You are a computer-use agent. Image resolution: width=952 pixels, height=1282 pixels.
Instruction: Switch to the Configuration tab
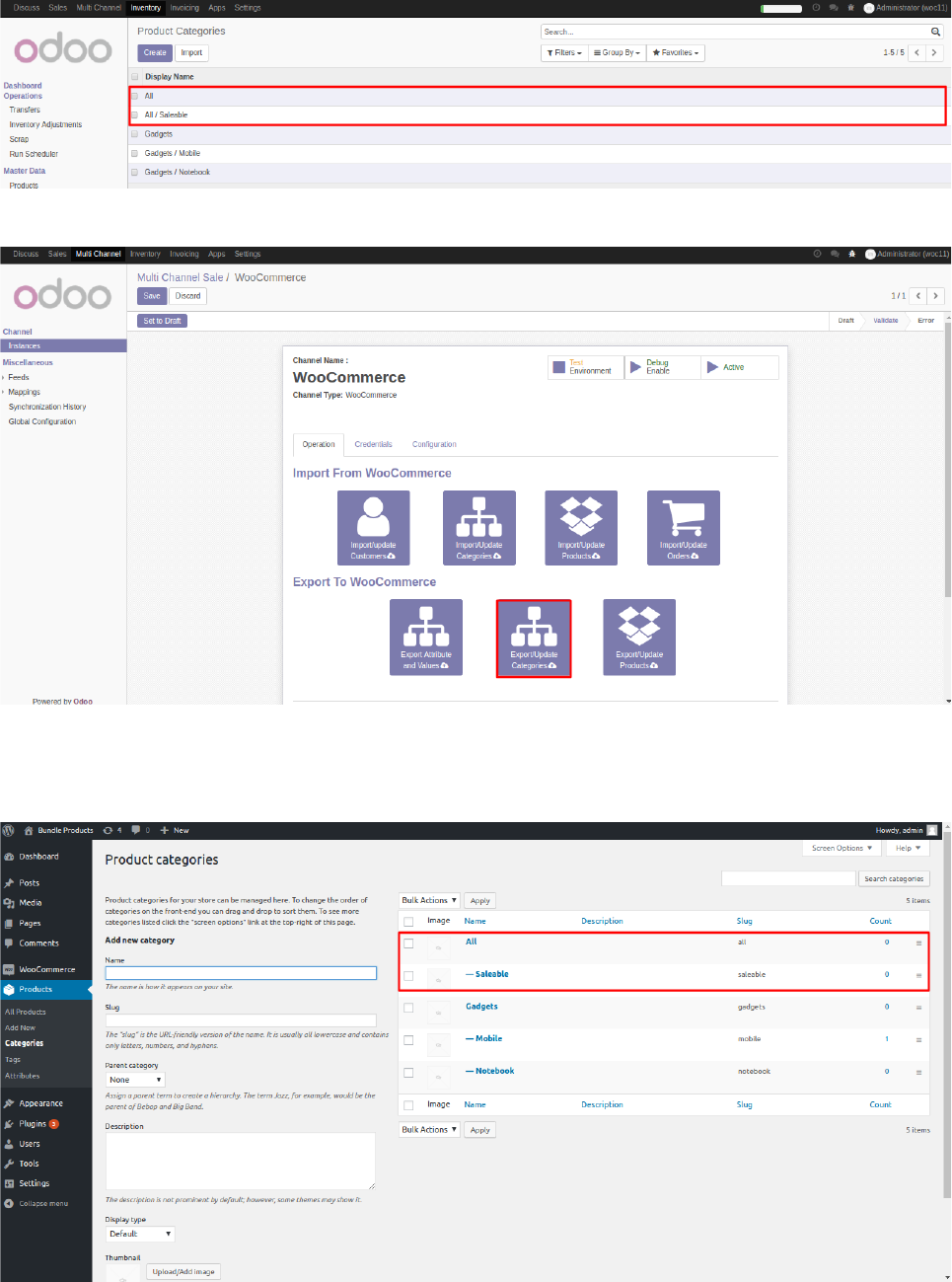434,444
